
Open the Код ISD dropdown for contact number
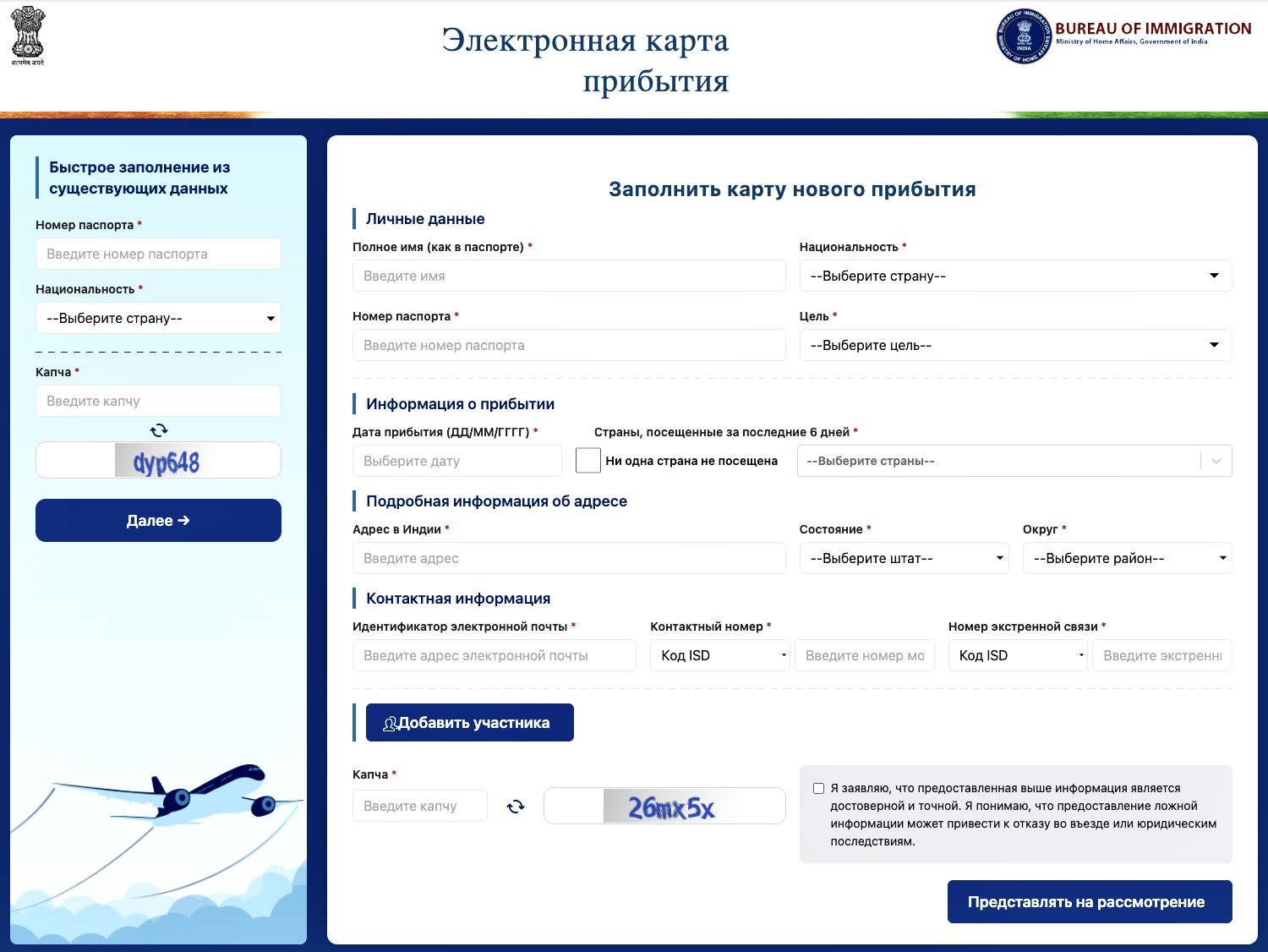click(x=719, y=655)
